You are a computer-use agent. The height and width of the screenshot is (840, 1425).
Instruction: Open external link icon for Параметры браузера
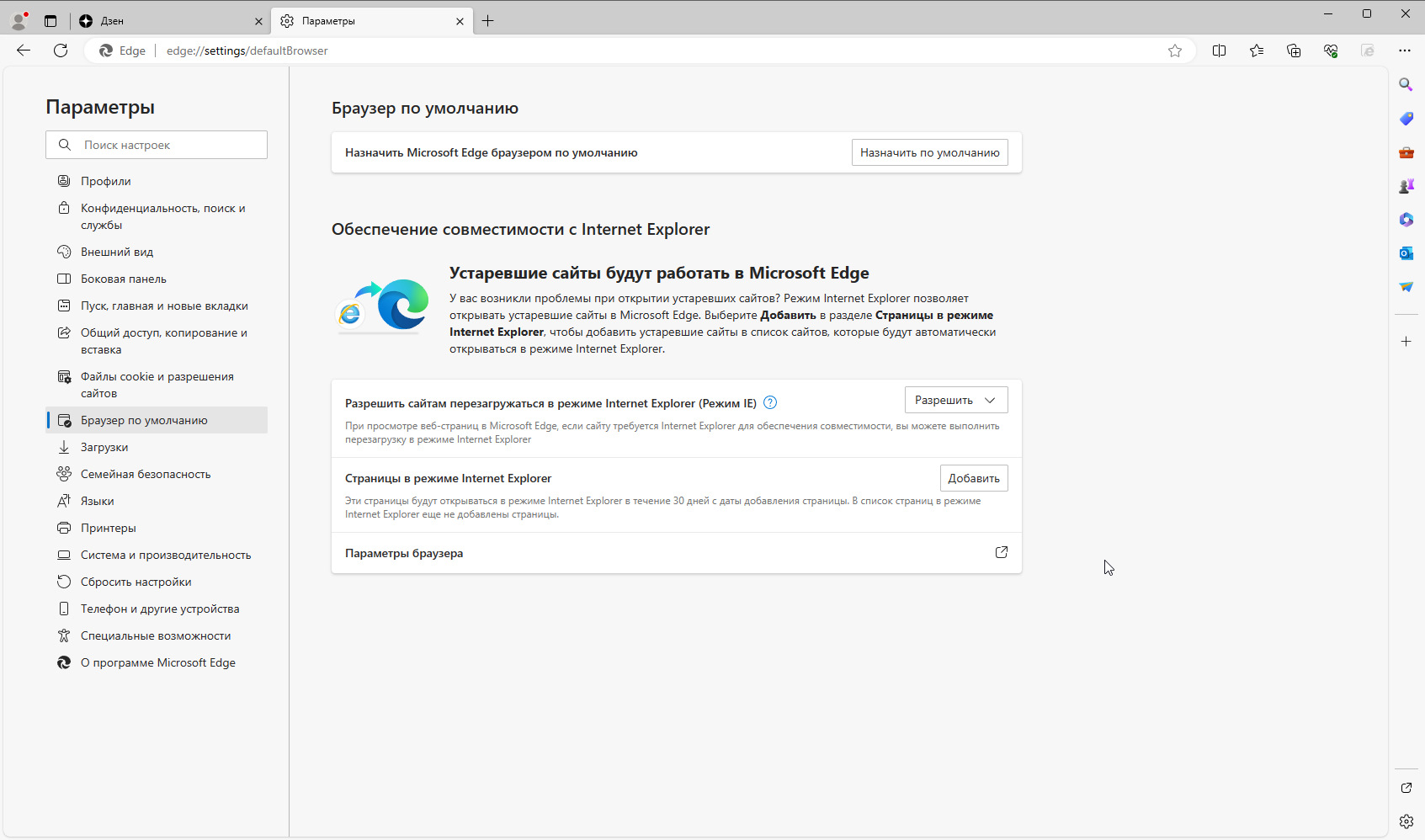tap(1002, 552)
